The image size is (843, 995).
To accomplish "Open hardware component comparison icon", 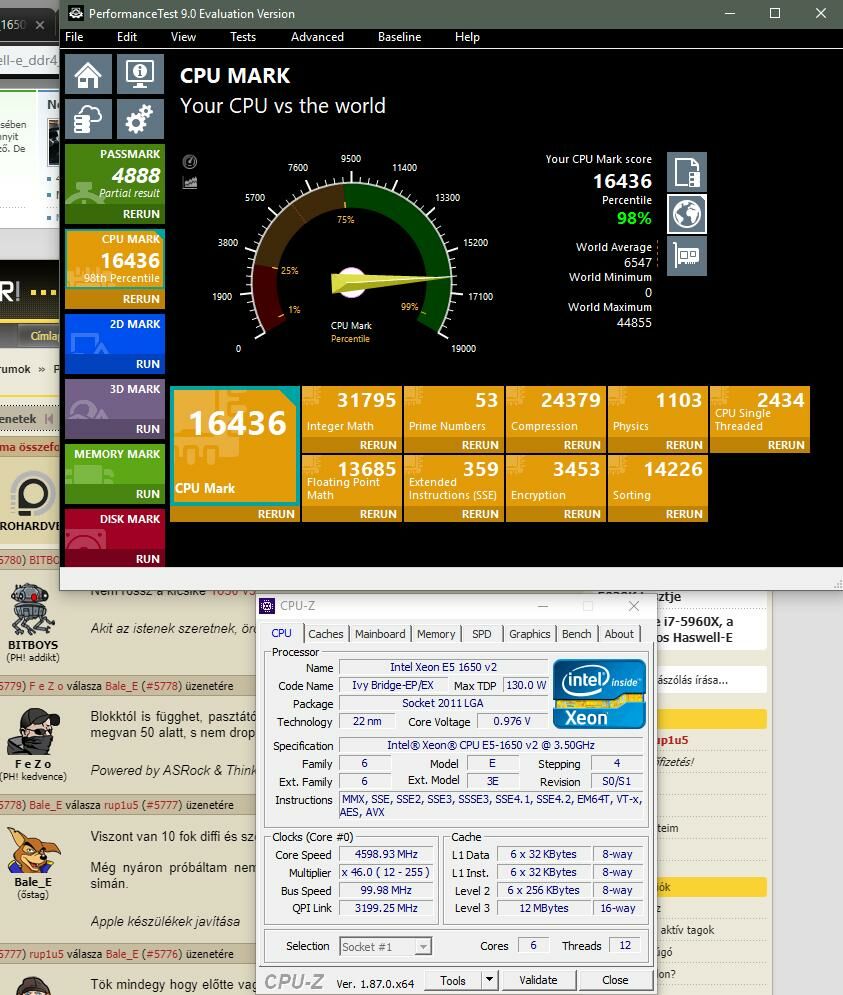I will coord(687,256).
